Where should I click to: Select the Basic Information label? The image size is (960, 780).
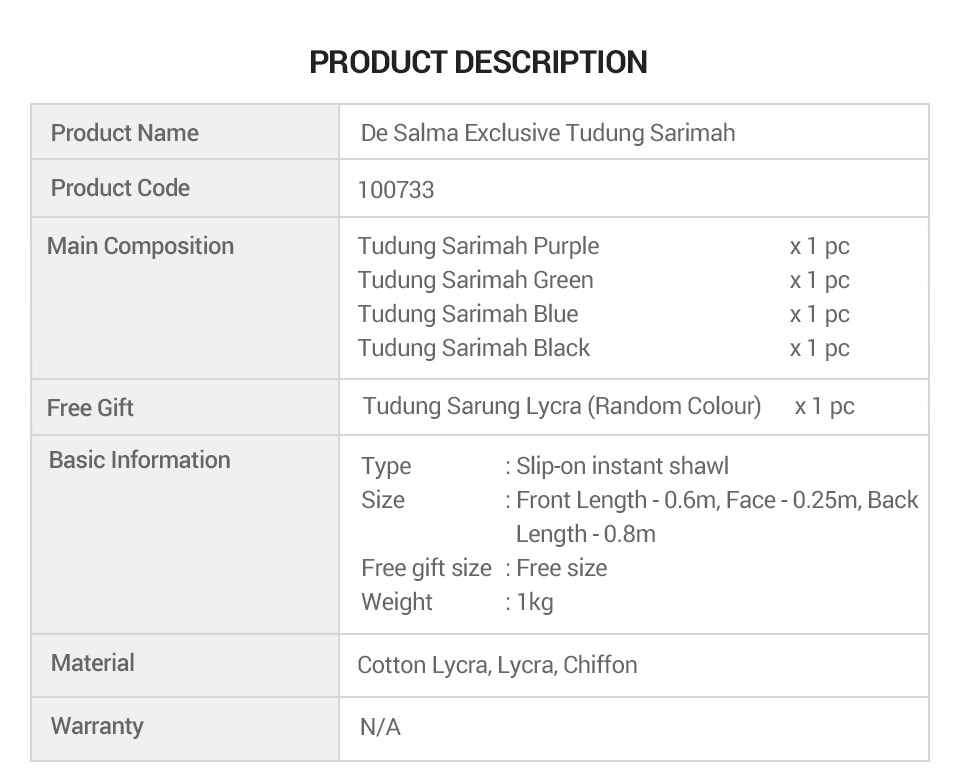pos(140,460)
